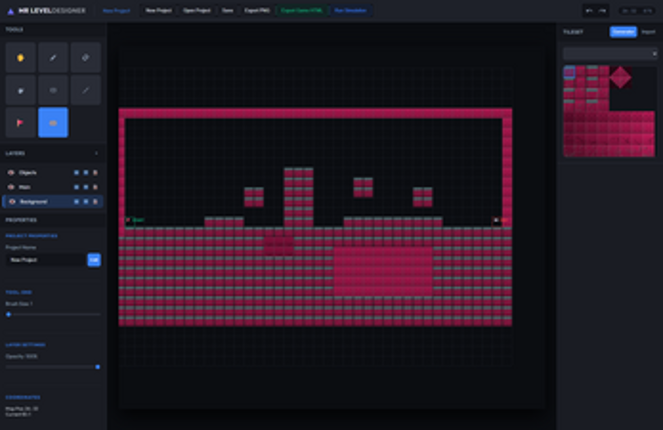Viewport: 663px width, 430px height.
Task: Select the hand pan tool
Action: pos(20,58)
